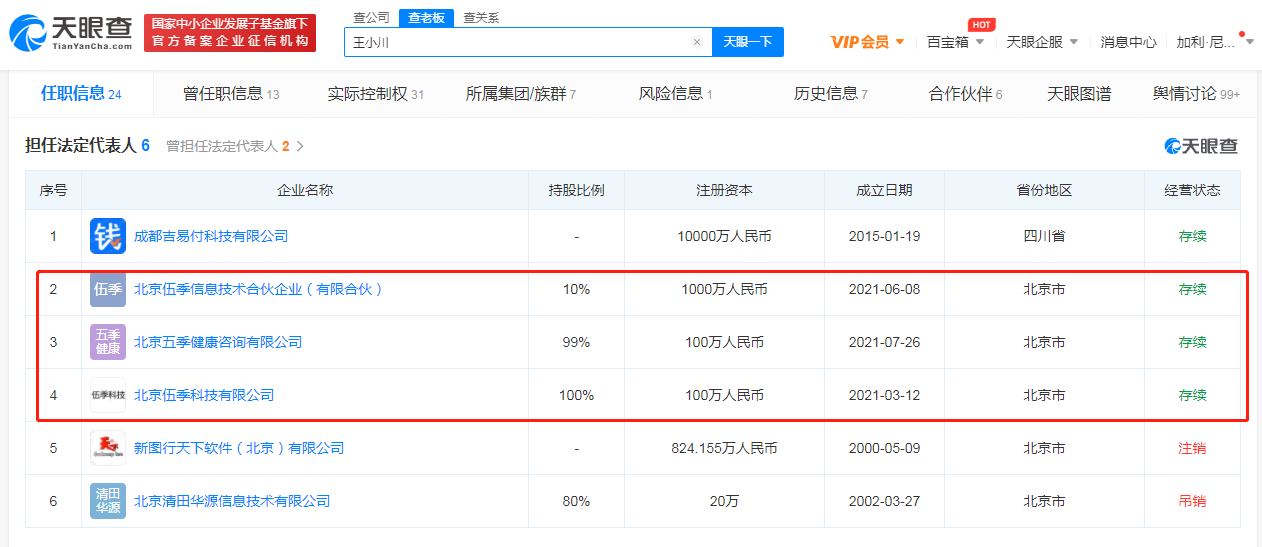Expand the 天眼企服 dropdown menu
The width and height of the screenshot is (1262, 547).
point(1042,42)
